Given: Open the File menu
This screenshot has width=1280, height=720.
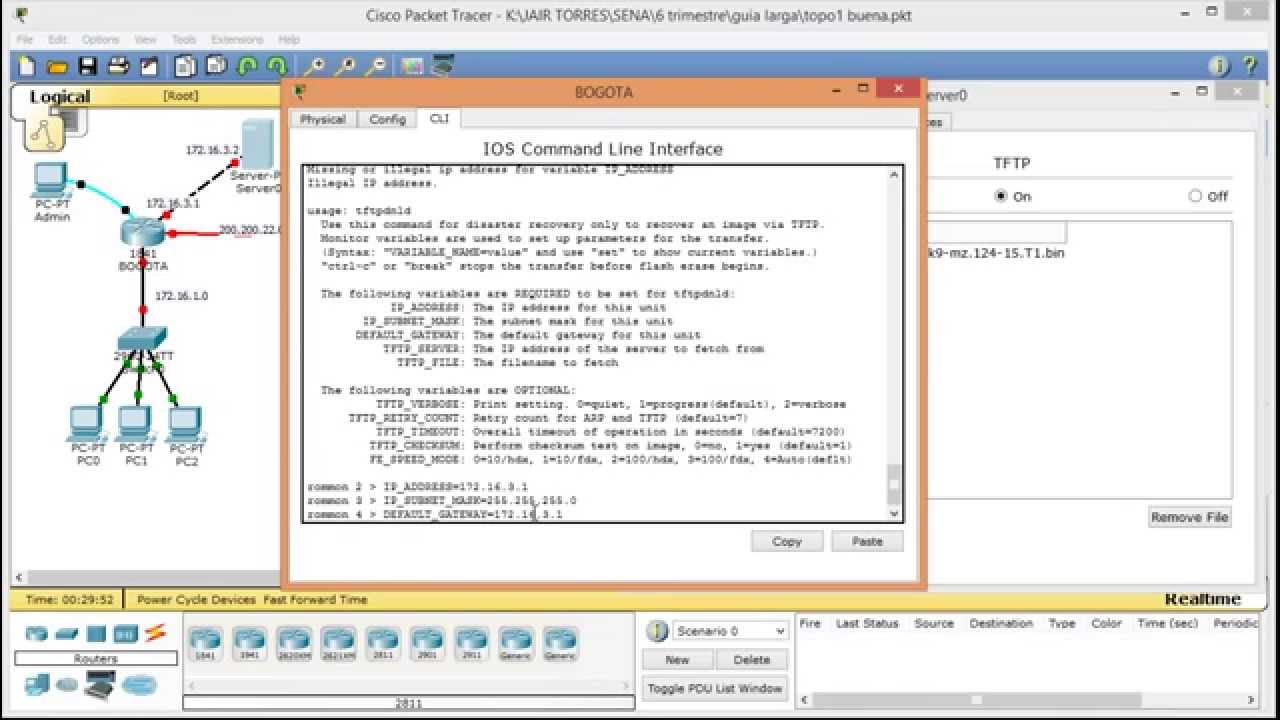Looking at the screenshot, I should (x=25, y=39).
